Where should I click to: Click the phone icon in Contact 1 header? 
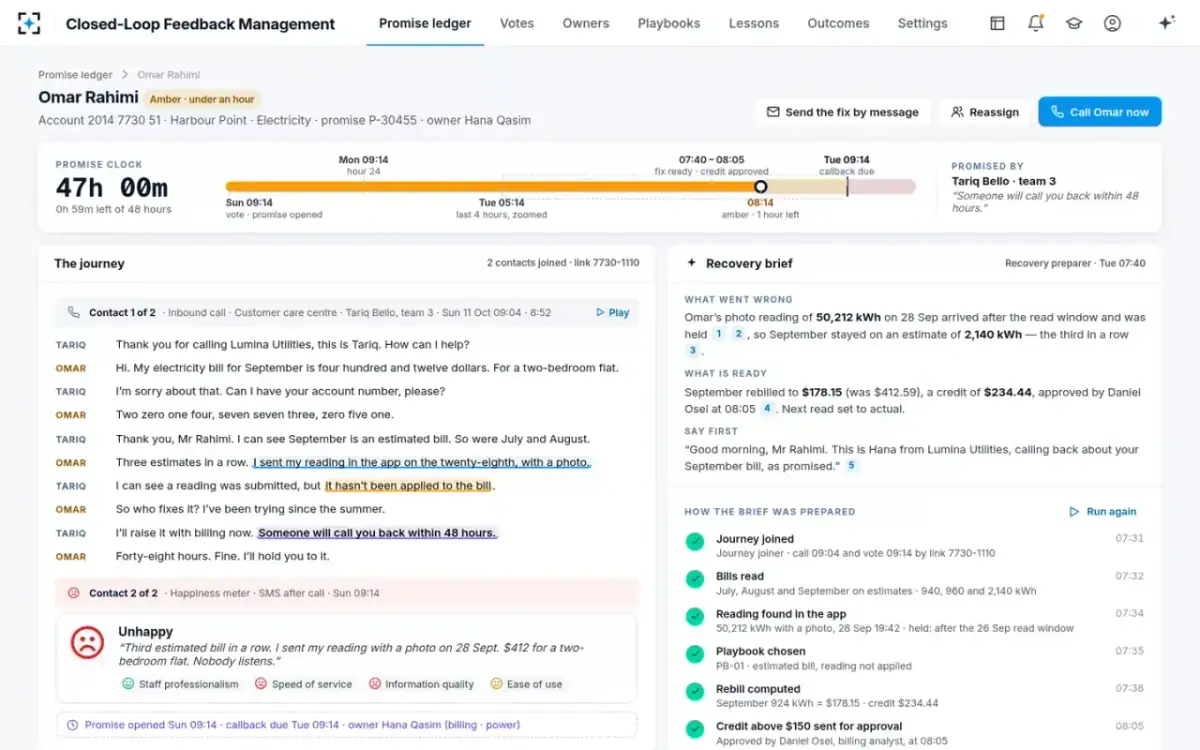[x=74, y=312]
